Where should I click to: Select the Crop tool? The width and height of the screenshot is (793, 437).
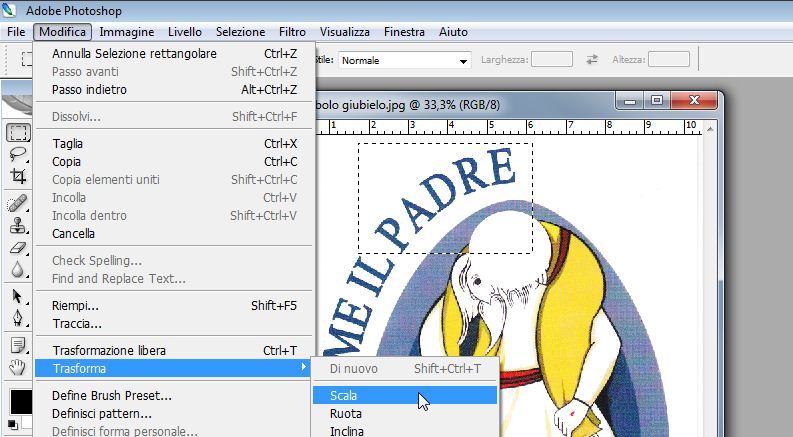[x=18, y=176]
